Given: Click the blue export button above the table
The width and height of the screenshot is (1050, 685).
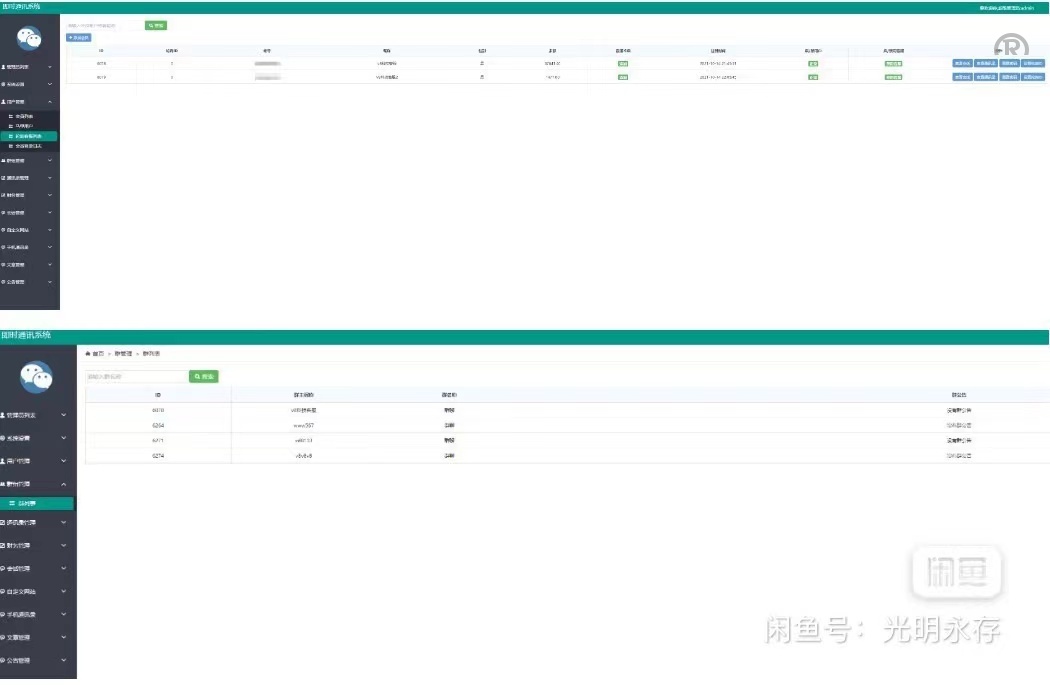Looking at the screenshot, I should (x=78, y=37).
